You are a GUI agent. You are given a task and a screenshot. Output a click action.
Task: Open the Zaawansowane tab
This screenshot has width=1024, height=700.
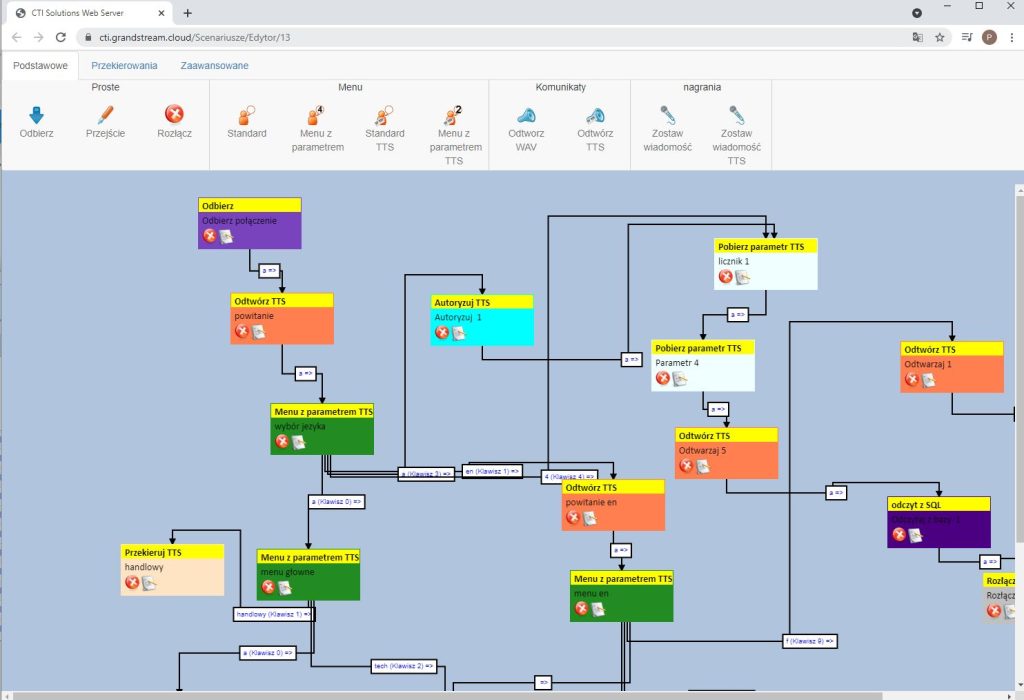[x=214, y=66]
